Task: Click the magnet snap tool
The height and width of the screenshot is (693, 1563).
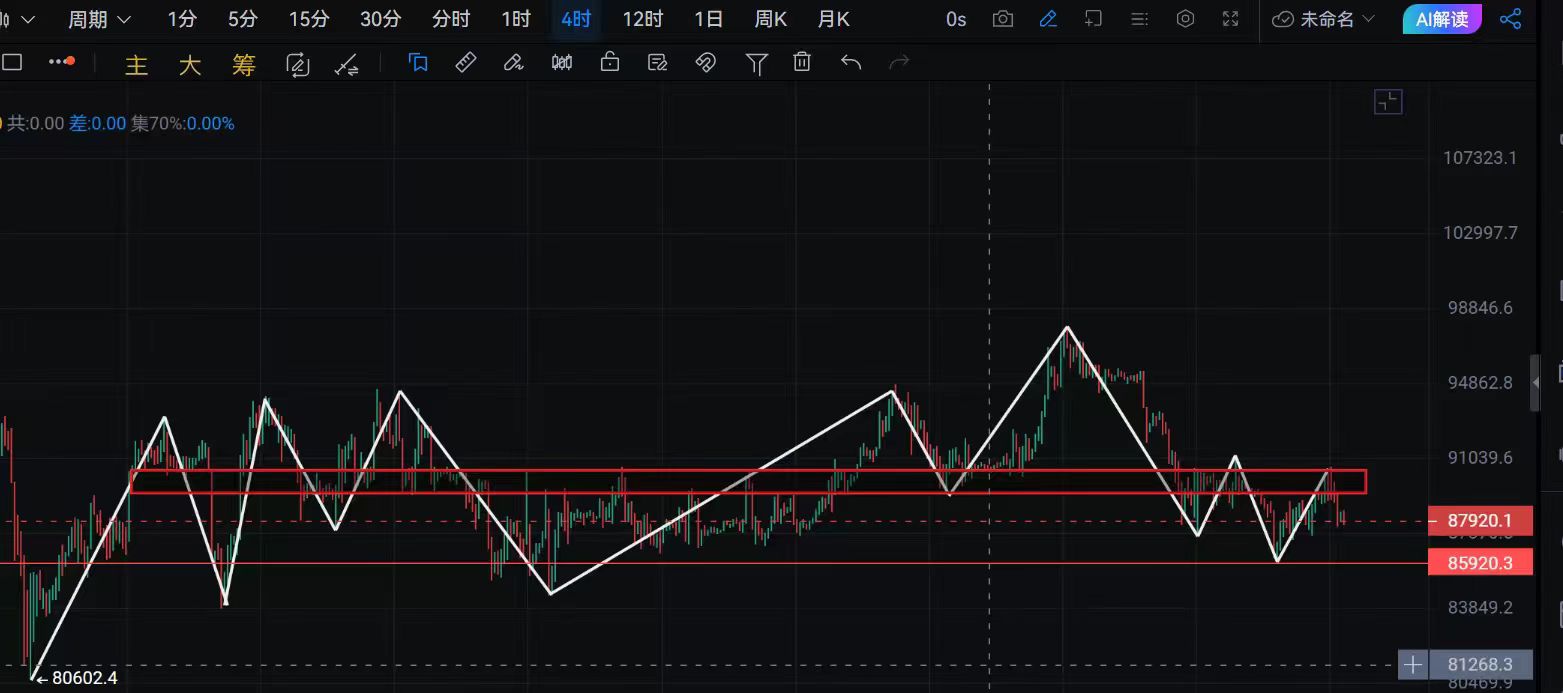Action: (706, 63)
